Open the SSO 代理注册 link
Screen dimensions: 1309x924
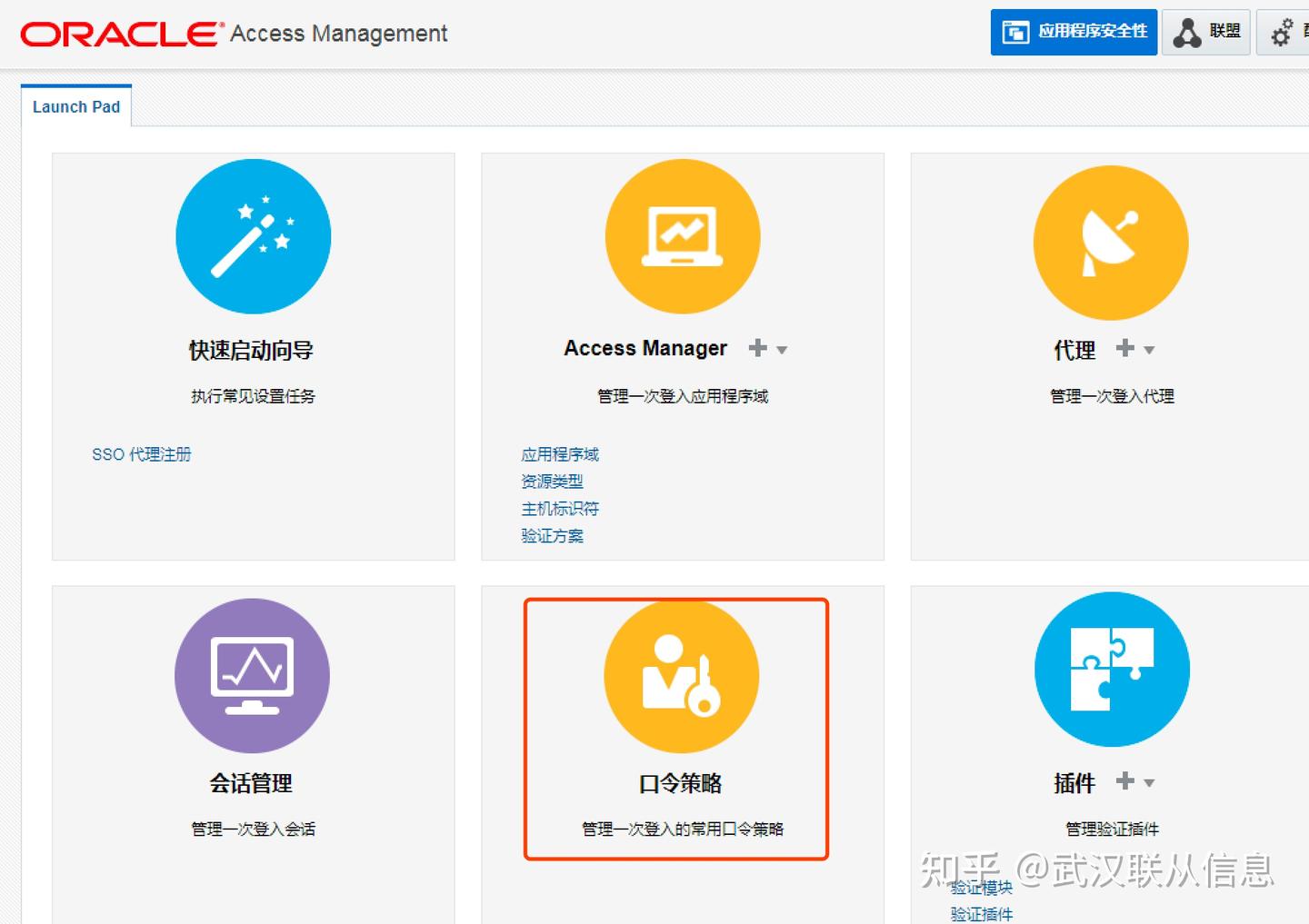[x=141, y=454]
